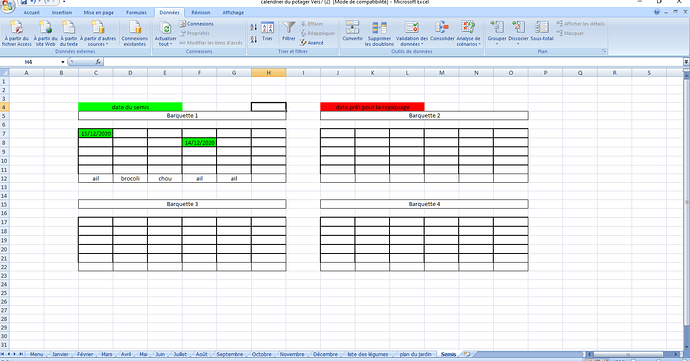The height and width of the screenshot is (361, 690).
Task: Import data from web site
Action: (45, 33)
